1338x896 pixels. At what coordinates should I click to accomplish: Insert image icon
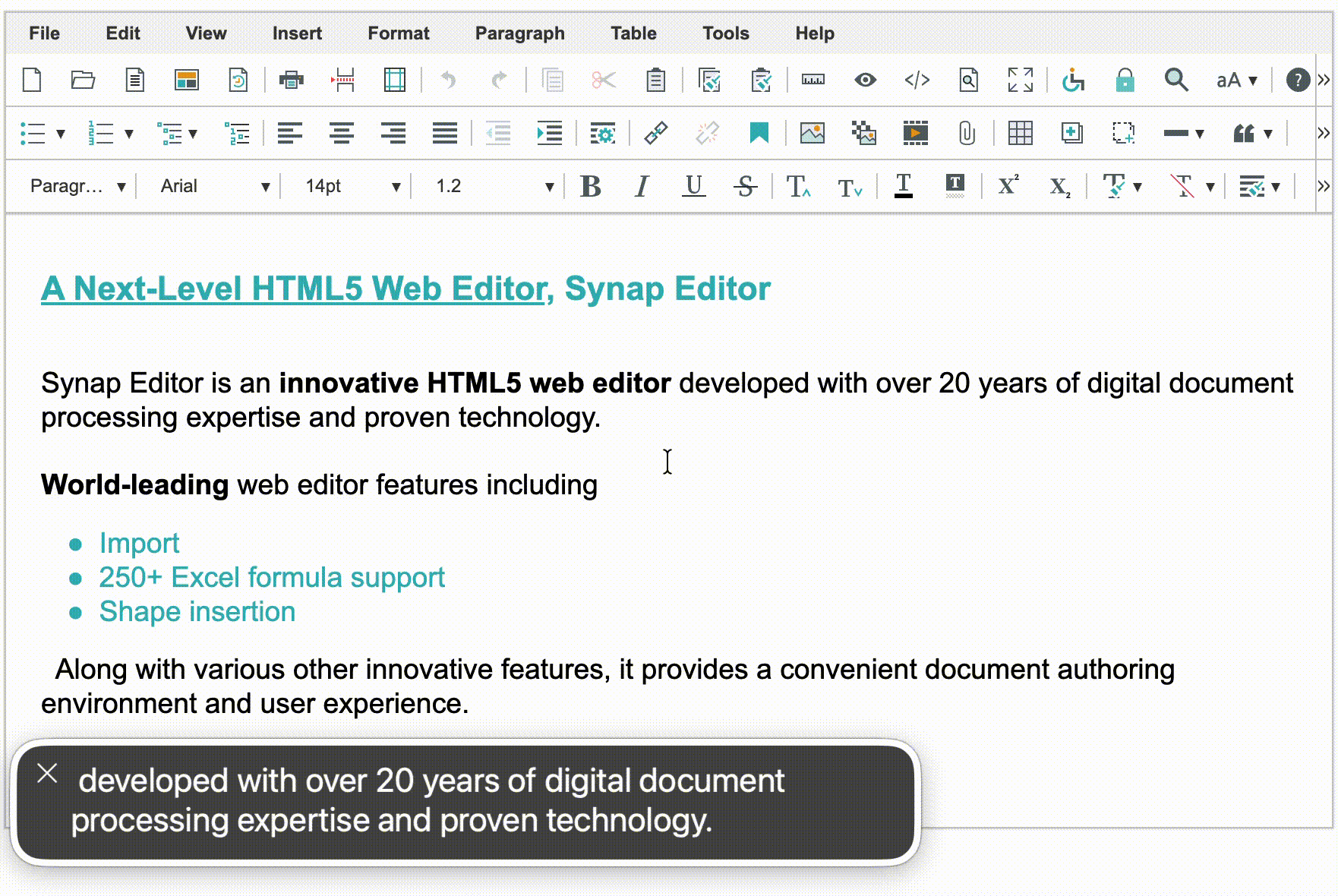tap(812, 134)
